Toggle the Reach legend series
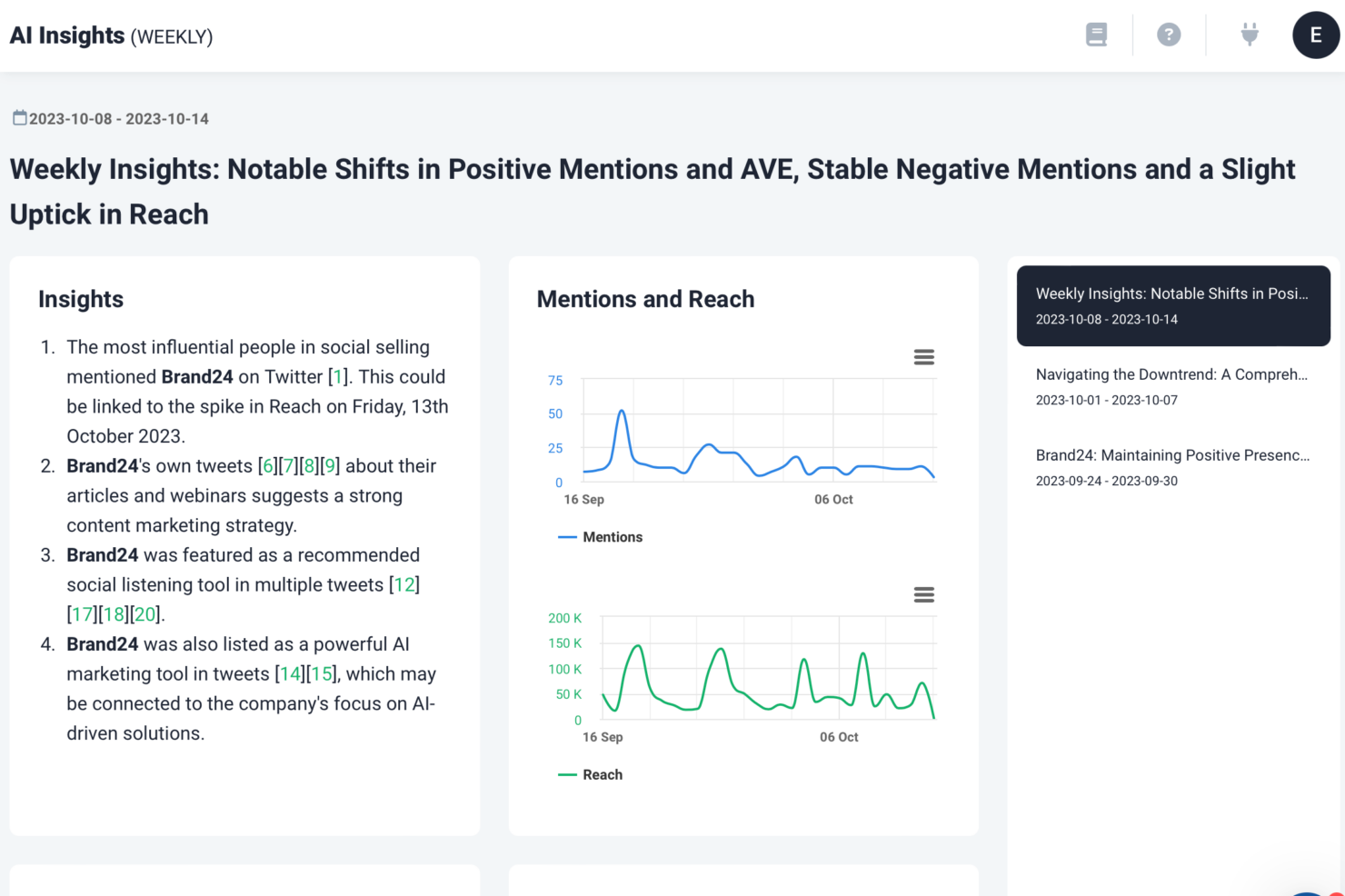The height and width of the screenshot is (896, 1345). pyautogui.click(x=591, y=774)
